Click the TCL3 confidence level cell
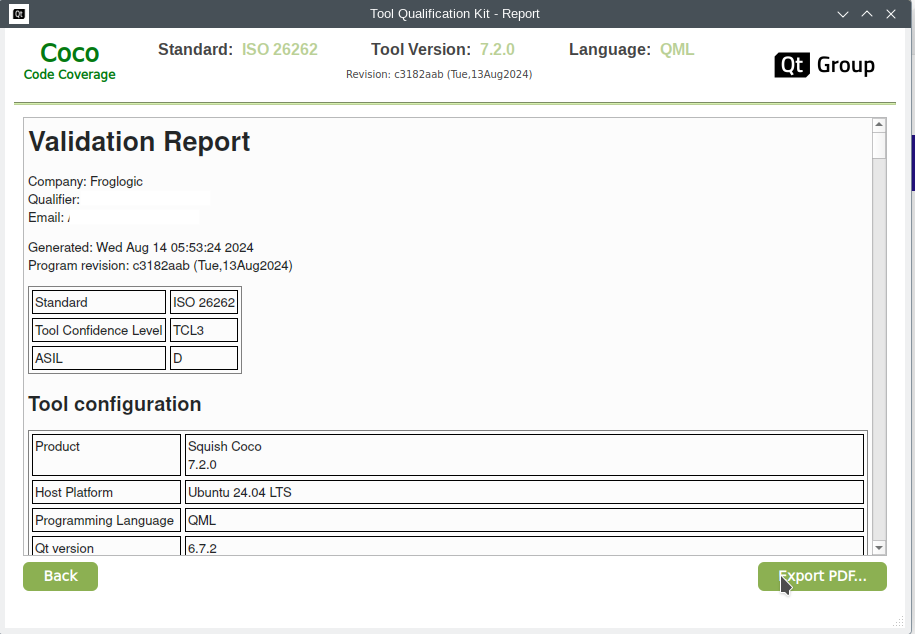This screenshot has height=634, width=915. 204,330
